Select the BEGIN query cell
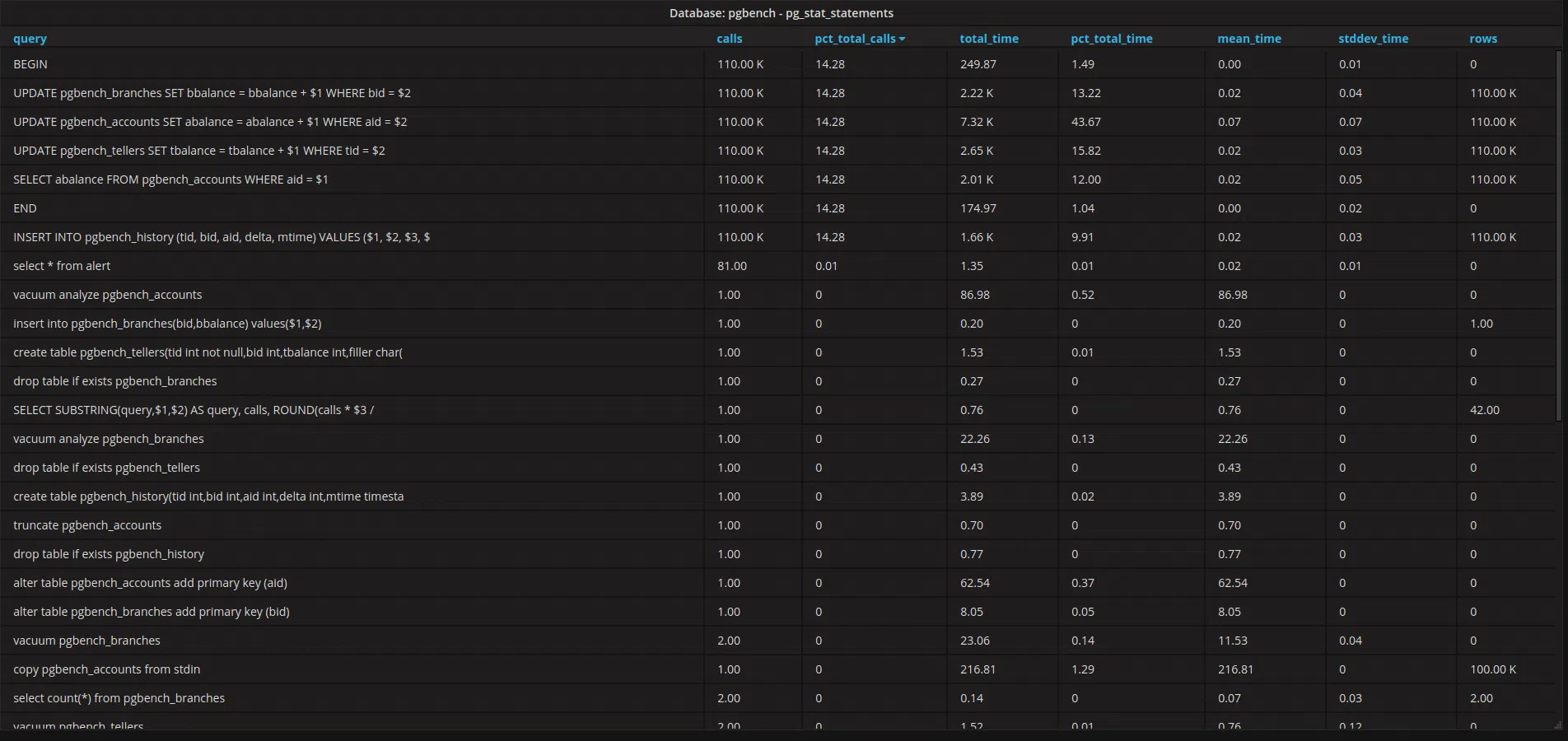The height and width of the screenshot is (741, 1568). (30, 64)
